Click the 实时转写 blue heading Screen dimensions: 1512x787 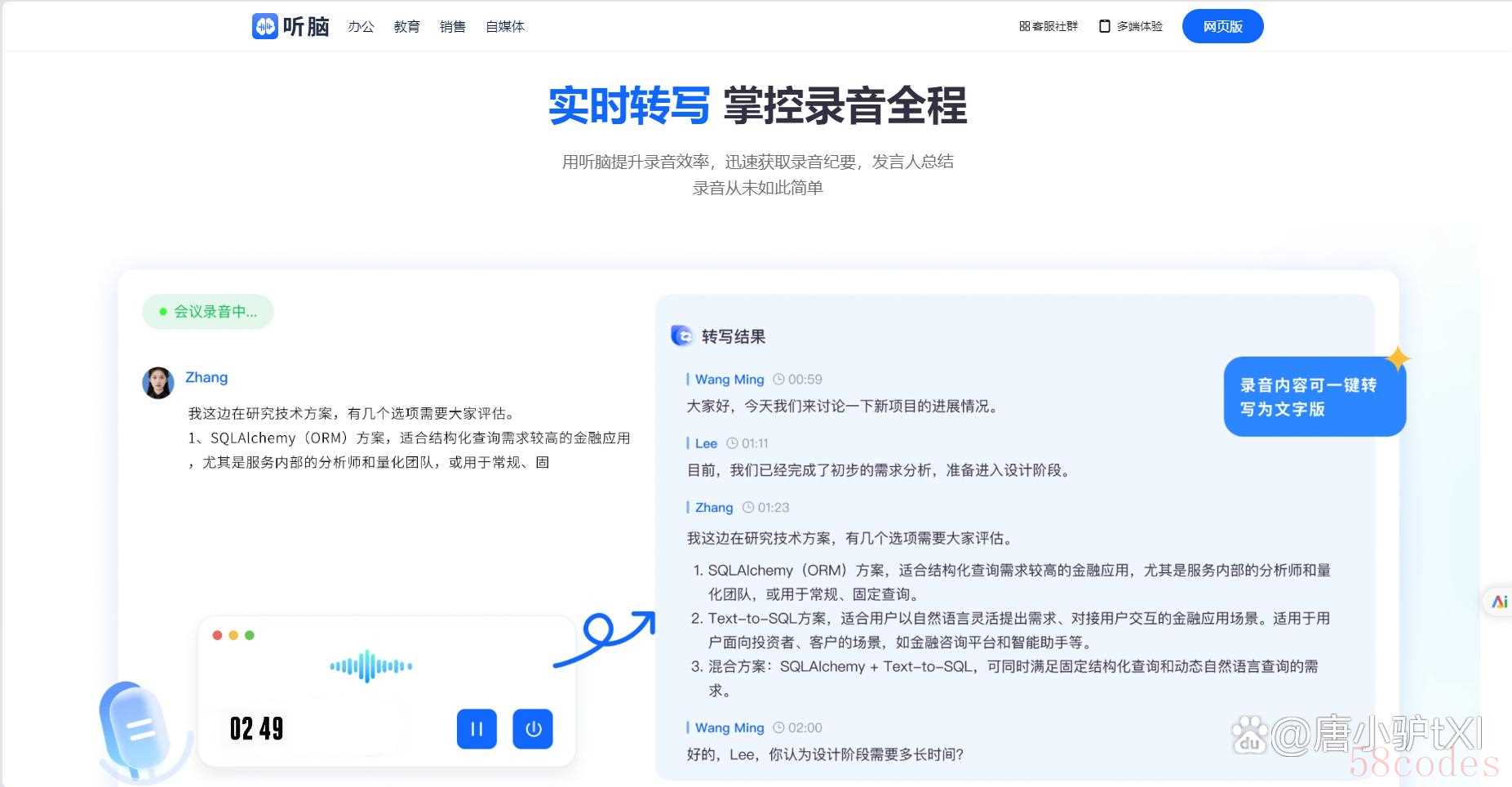pos(629,106)
